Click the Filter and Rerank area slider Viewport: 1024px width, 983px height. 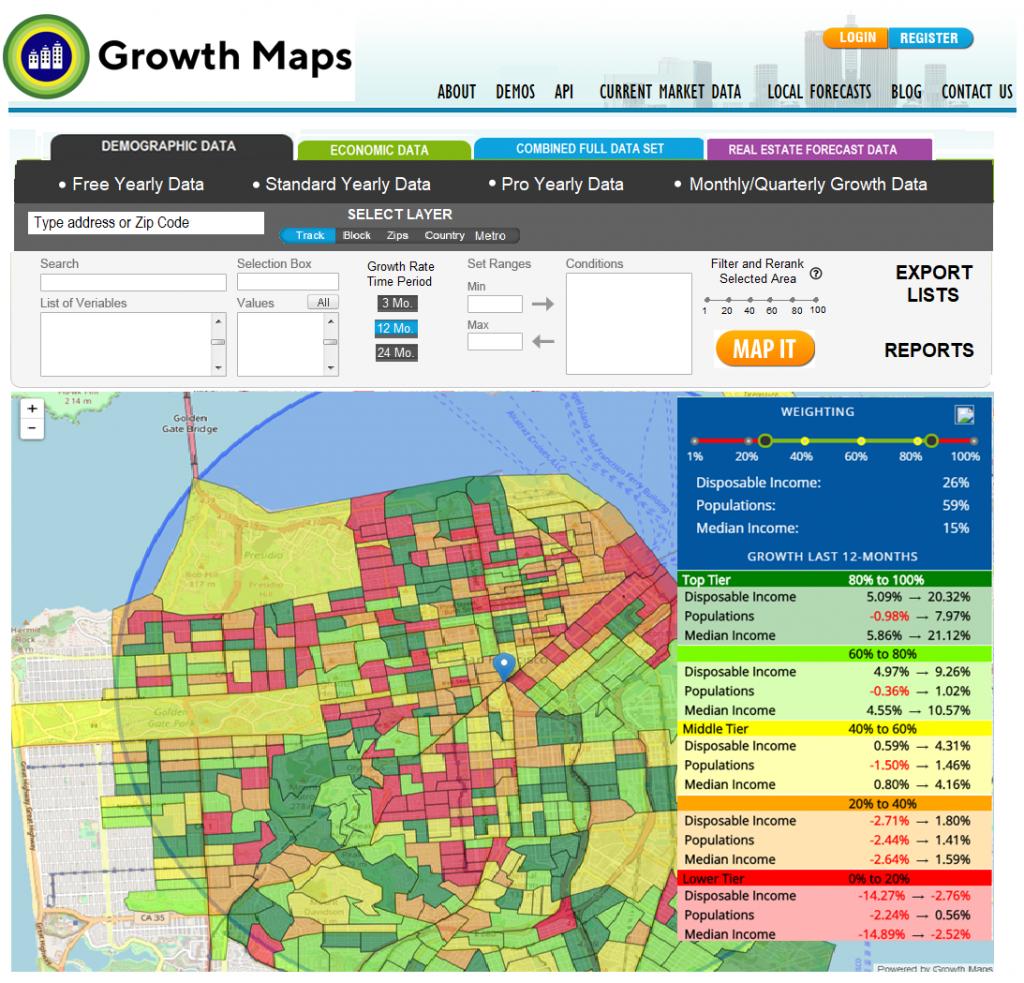coord(761,300)
